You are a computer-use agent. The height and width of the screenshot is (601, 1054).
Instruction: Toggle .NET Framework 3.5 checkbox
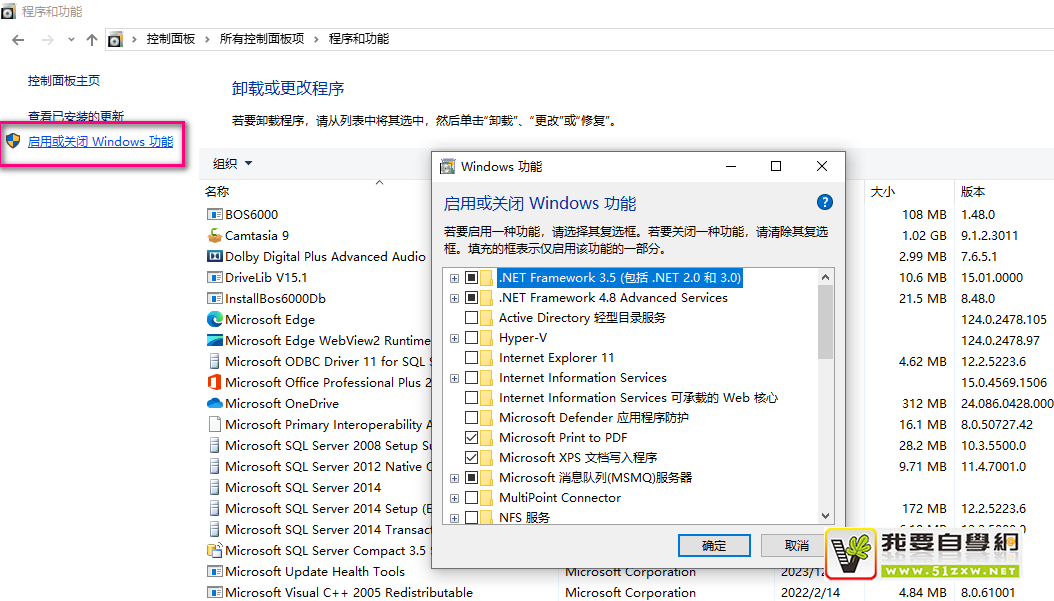pos(471,278)
